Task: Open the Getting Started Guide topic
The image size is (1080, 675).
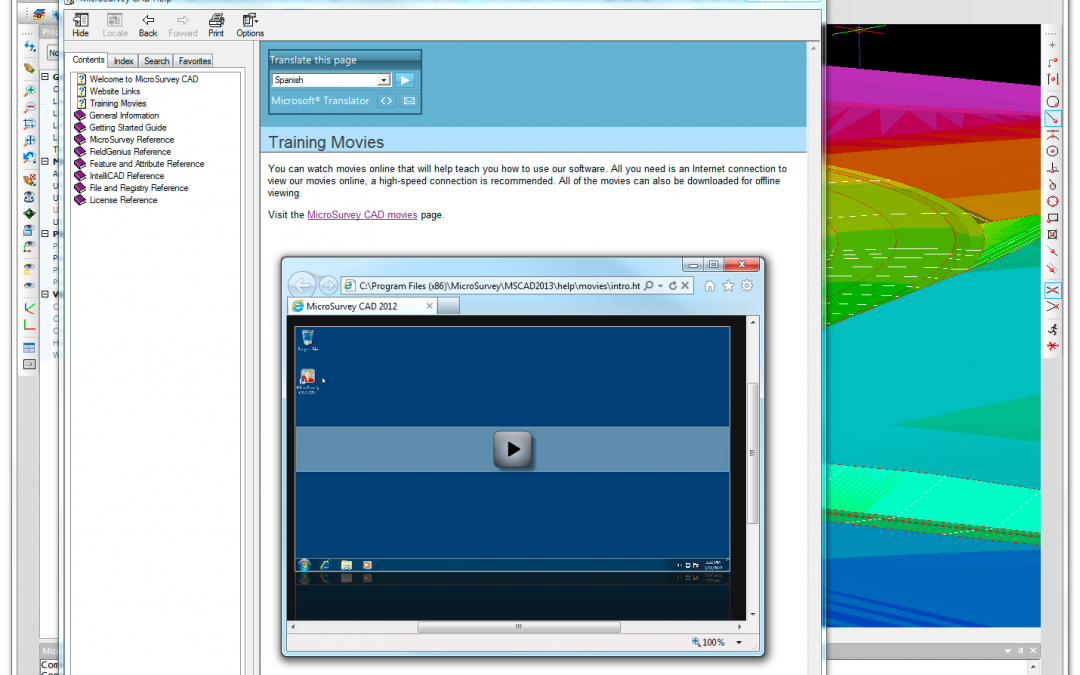Action: [x=128, y=128]
